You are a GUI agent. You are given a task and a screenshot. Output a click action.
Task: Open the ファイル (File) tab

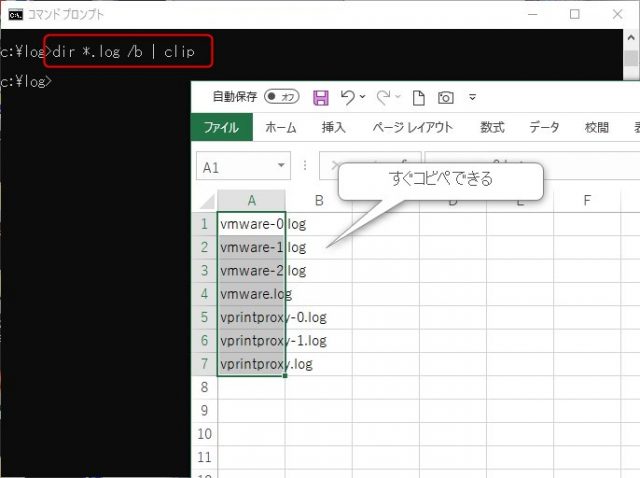pyautogui.click(x=221, y=128)
